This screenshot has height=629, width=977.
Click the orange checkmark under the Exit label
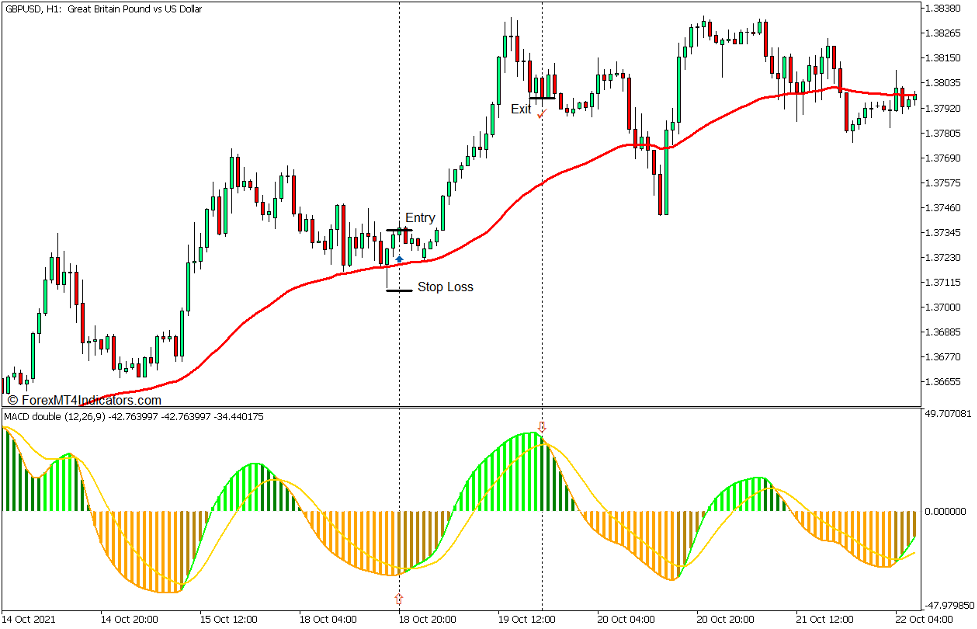[541, 114]
